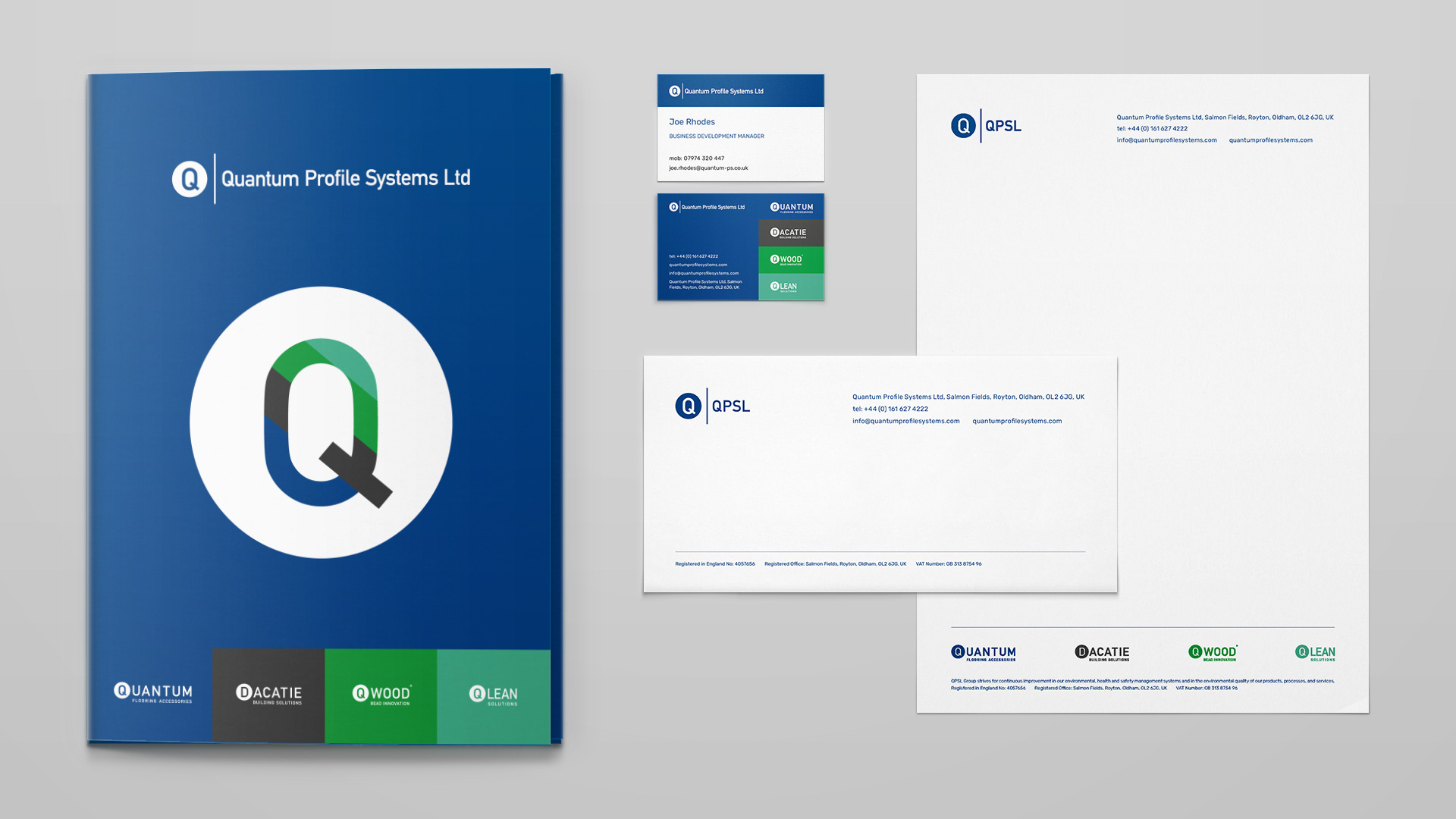Click the Dacatie gray block on card back

click(x=791, y=234)
